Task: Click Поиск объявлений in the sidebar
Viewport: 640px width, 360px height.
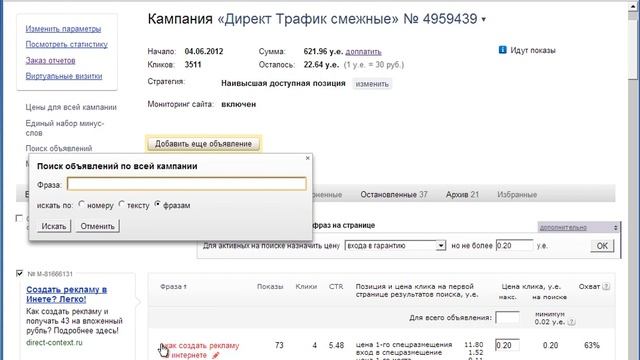Action: click(59, 149)
